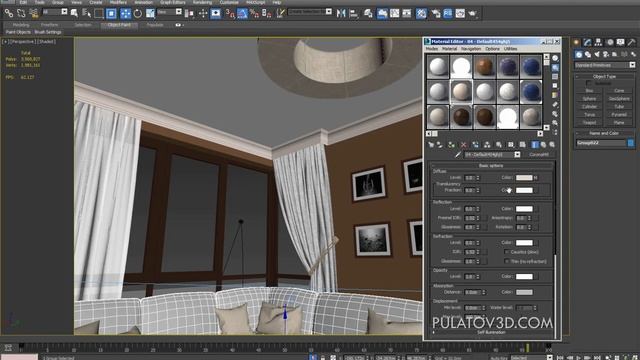Click the Translucency color swatch
The height and width of the screenshot is (360, 640).
(524, 190)
